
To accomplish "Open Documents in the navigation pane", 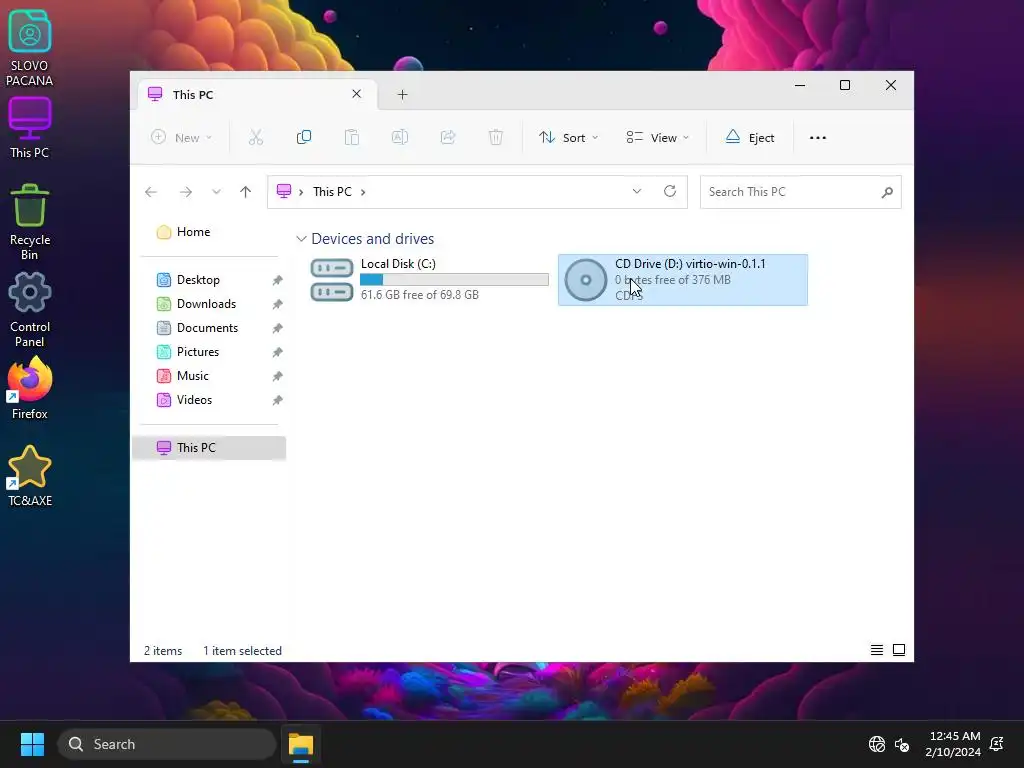I will [x=209, y=328].
